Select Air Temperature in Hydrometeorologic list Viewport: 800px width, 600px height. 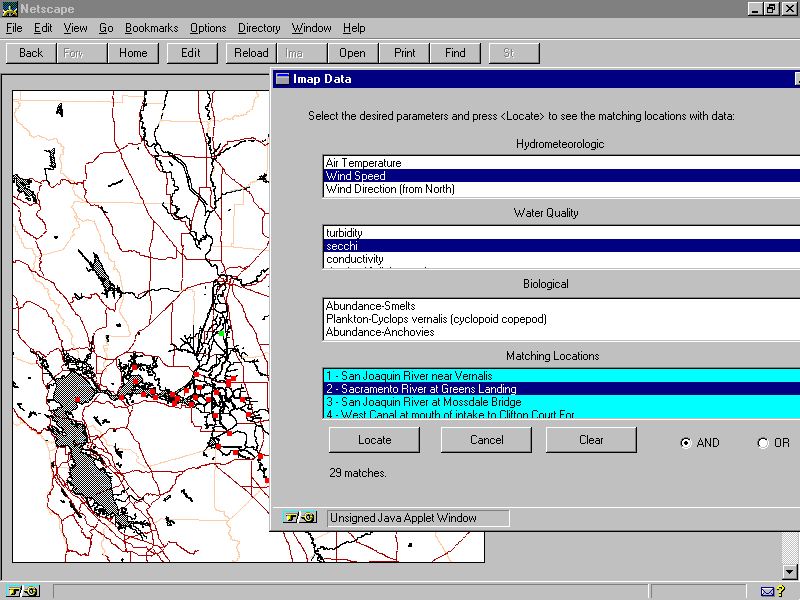pos(562,163)
